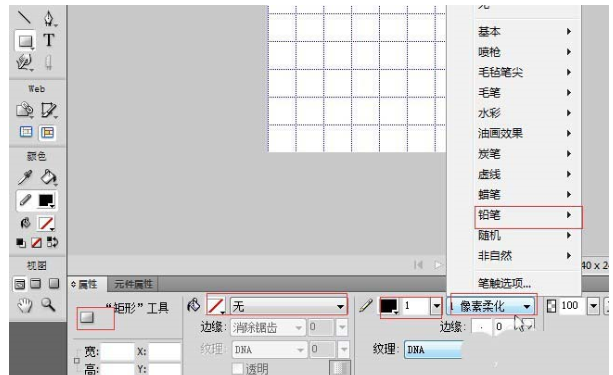This screenshot has height=375, width=613.
Task: Select the Text (T) tool
Action: [x=49, y=40]
